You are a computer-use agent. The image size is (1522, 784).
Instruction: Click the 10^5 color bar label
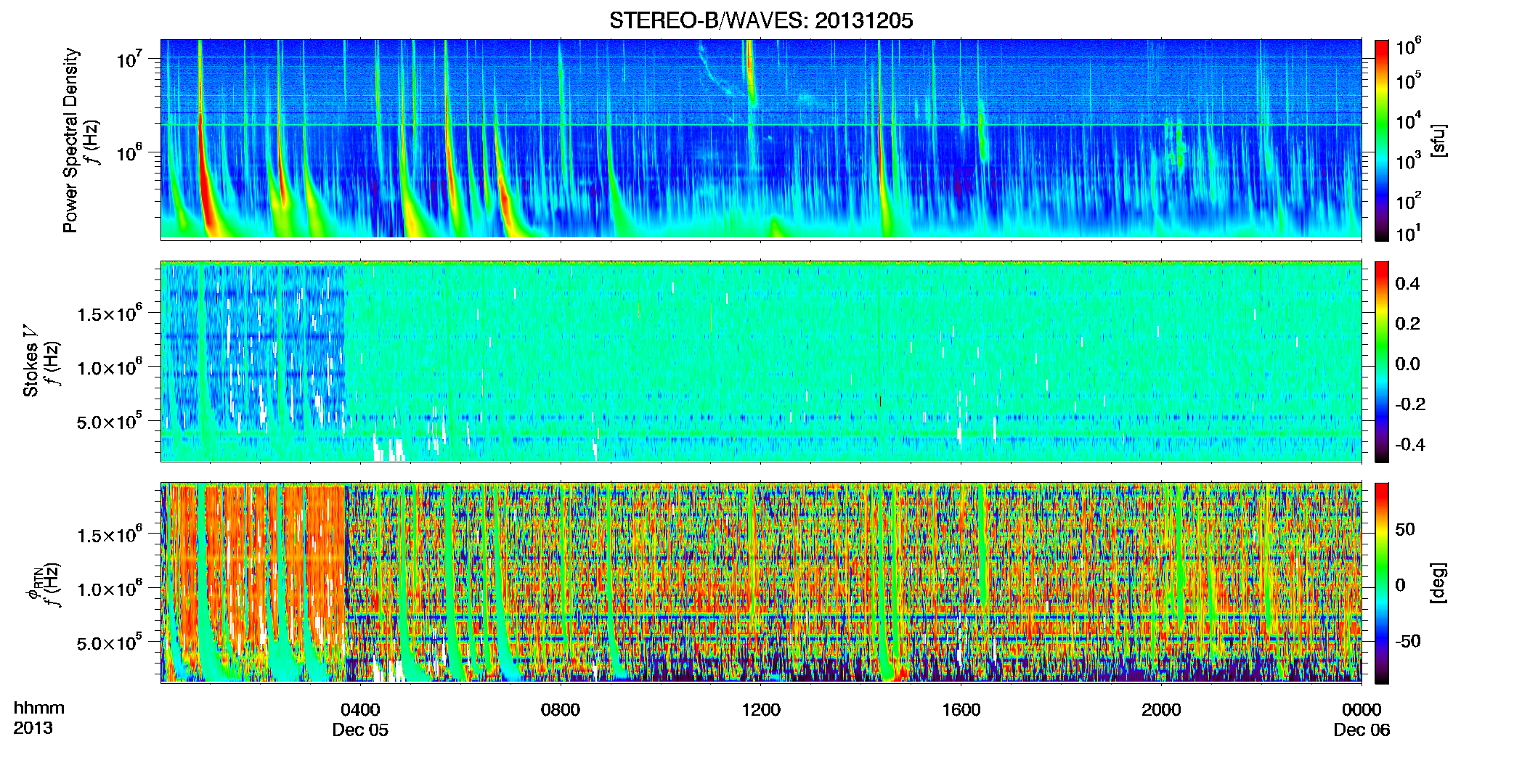click(x=1409, y=81)
